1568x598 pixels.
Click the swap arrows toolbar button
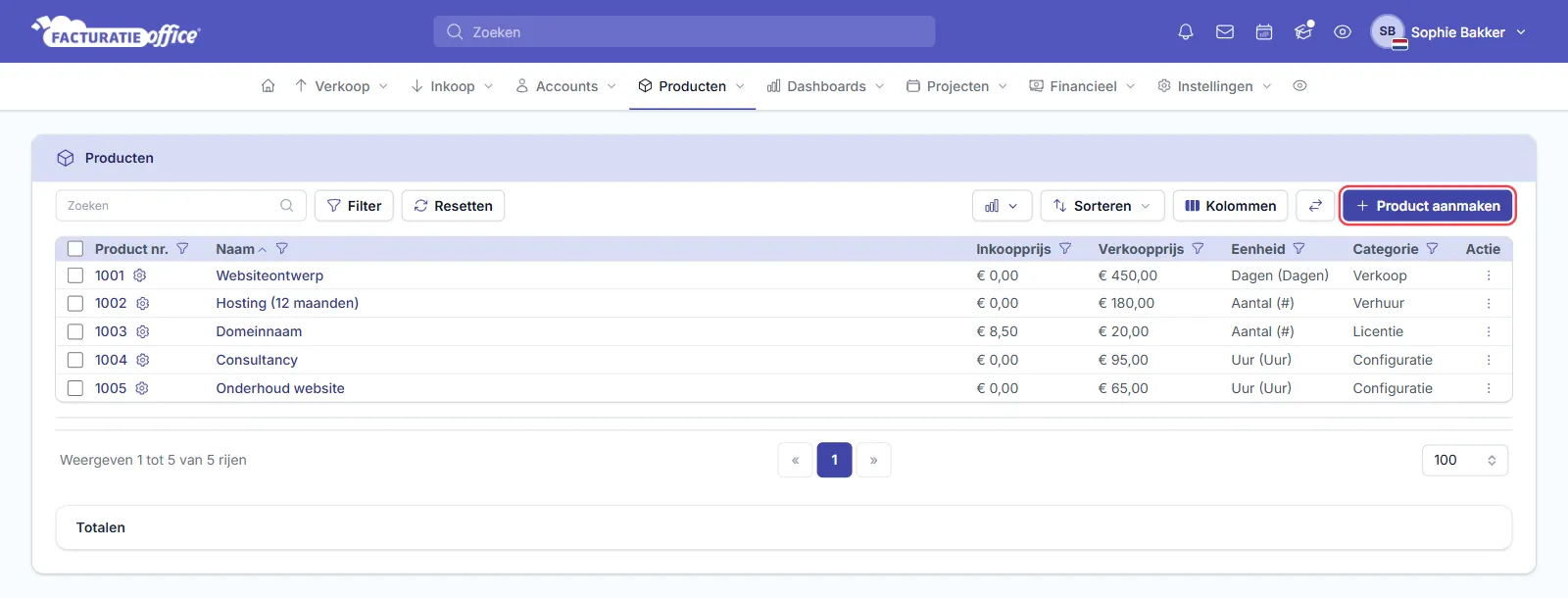click(x=1315, y=206)
